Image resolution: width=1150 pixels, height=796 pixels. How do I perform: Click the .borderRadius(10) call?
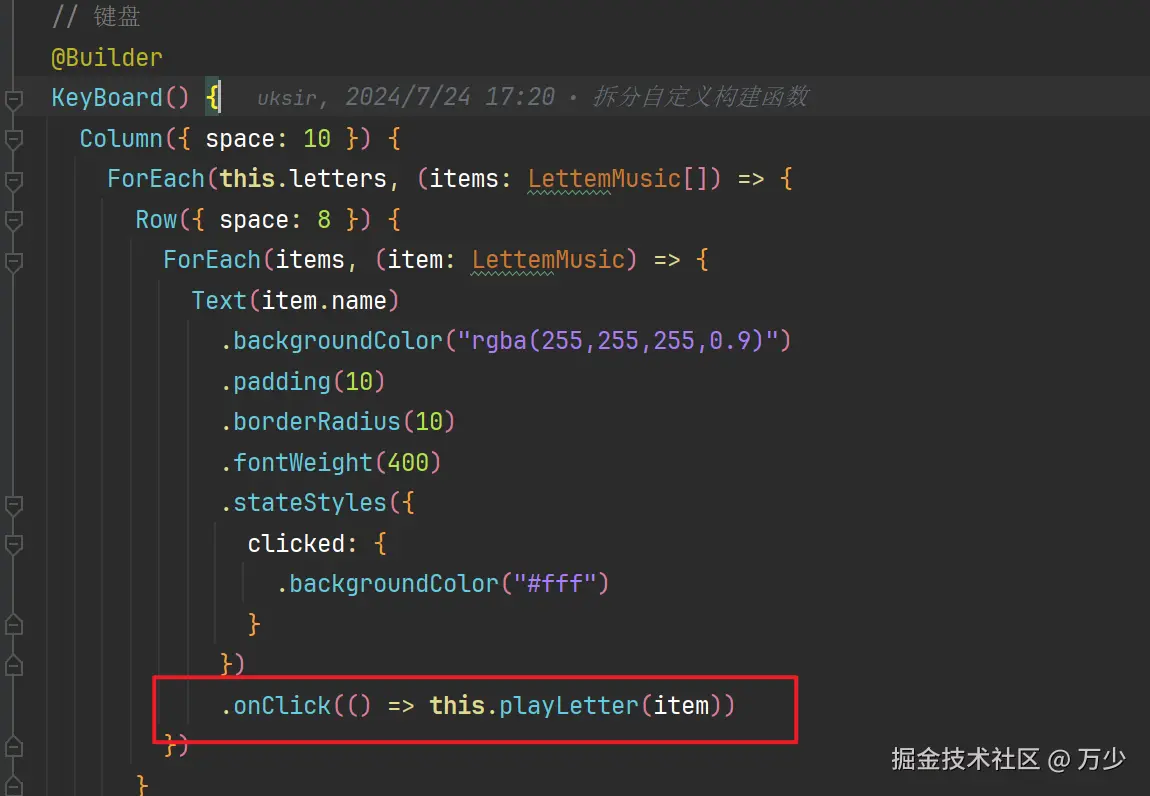[338, 422]
